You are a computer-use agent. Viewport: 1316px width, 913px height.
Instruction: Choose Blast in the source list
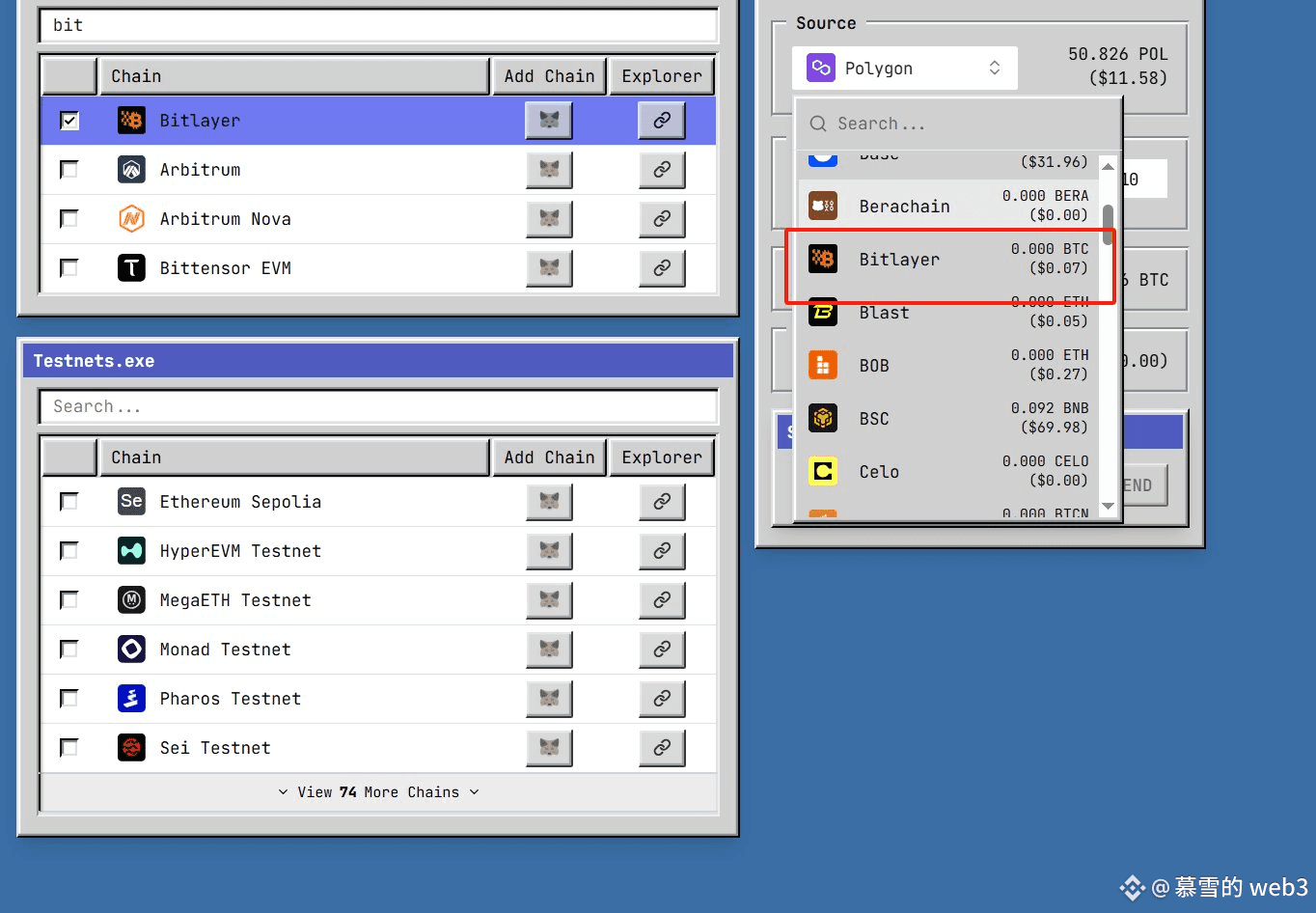948,312
